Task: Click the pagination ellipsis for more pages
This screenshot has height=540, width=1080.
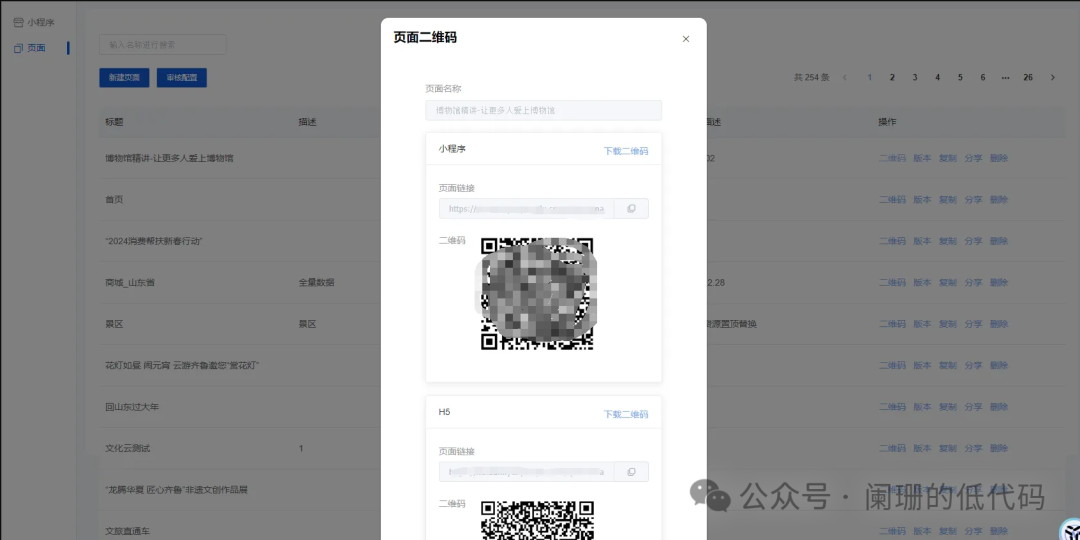Action: click(1006, 77)
